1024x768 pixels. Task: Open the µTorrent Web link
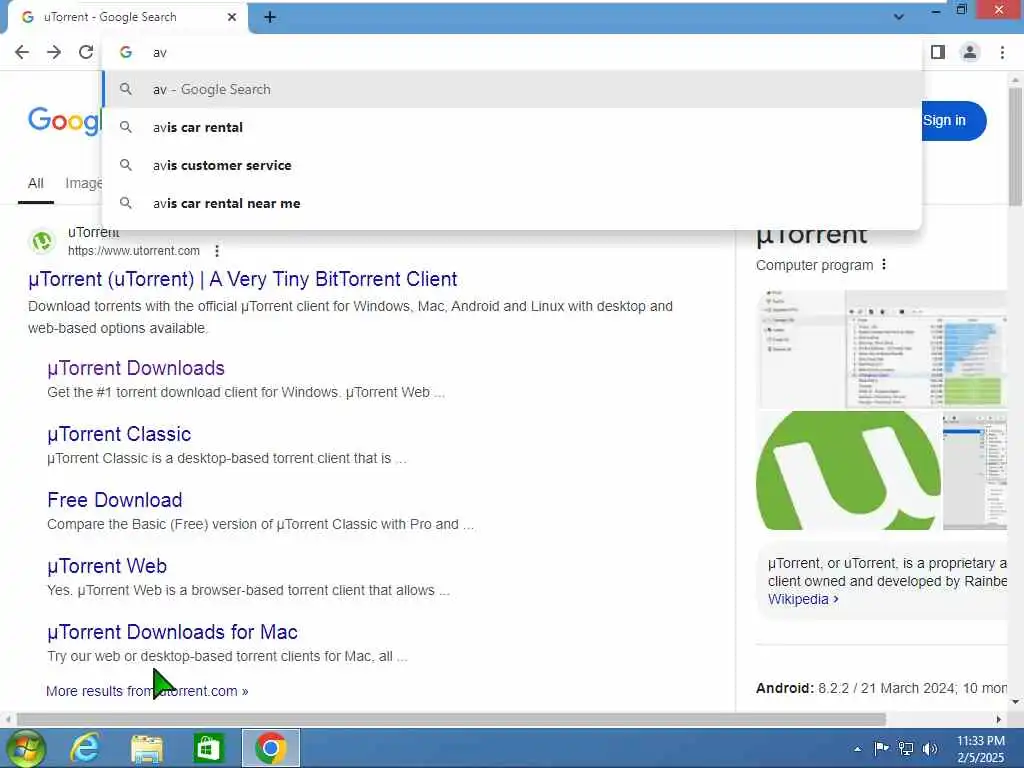pos(107,566)
